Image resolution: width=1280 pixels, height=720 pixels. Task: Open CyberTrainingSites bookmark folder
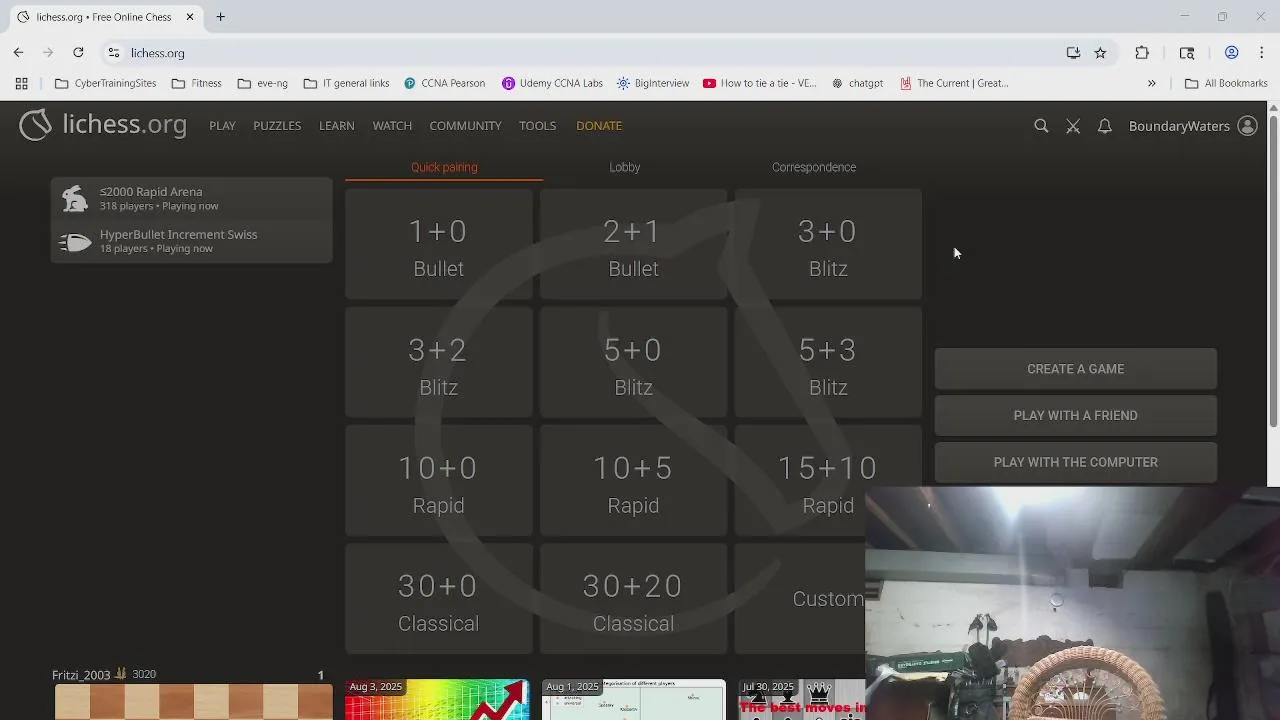(x=106, y=83)
